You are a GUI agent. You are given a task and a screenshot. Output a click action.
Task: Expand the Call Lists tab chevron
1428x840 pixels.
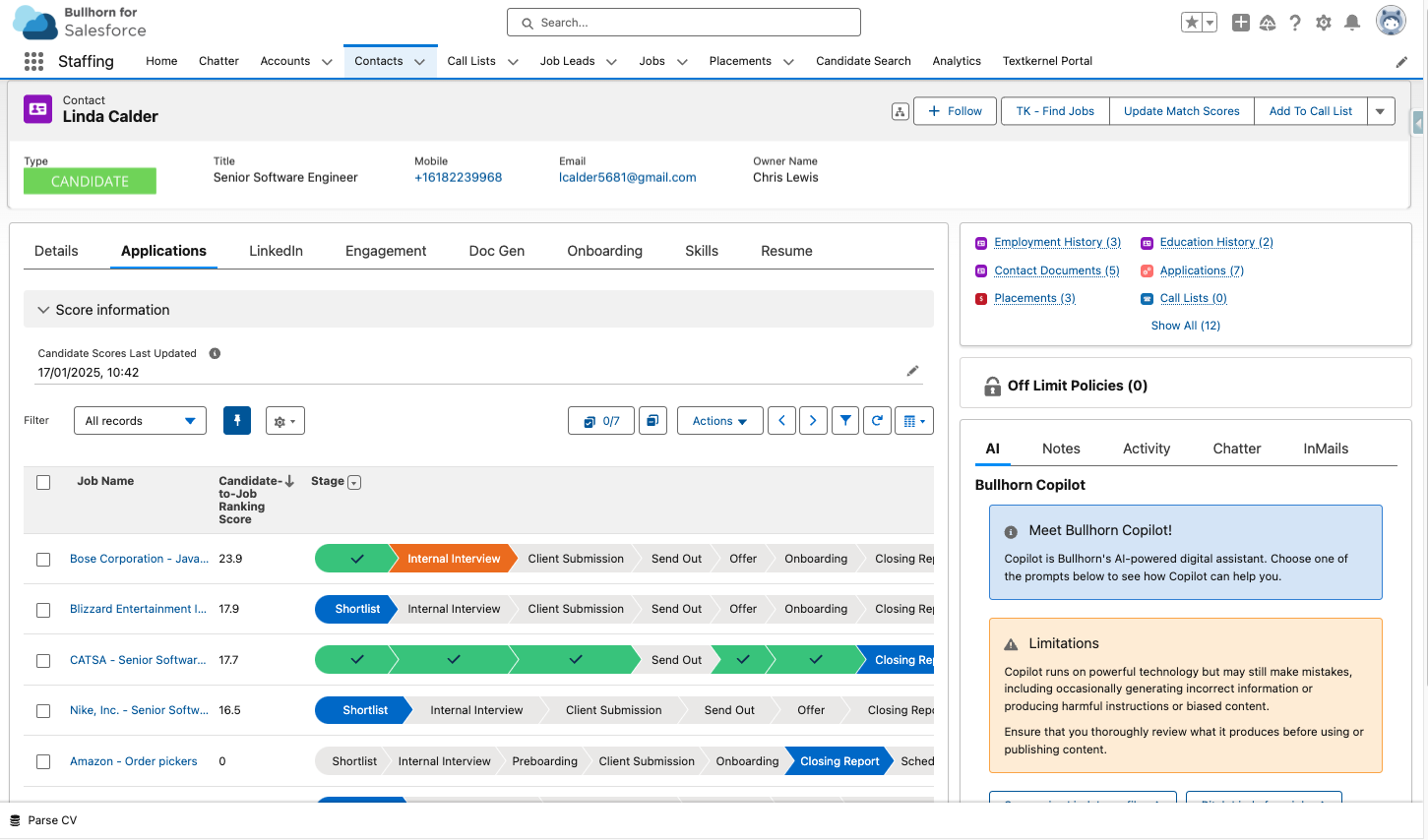(x=513, y=62)
